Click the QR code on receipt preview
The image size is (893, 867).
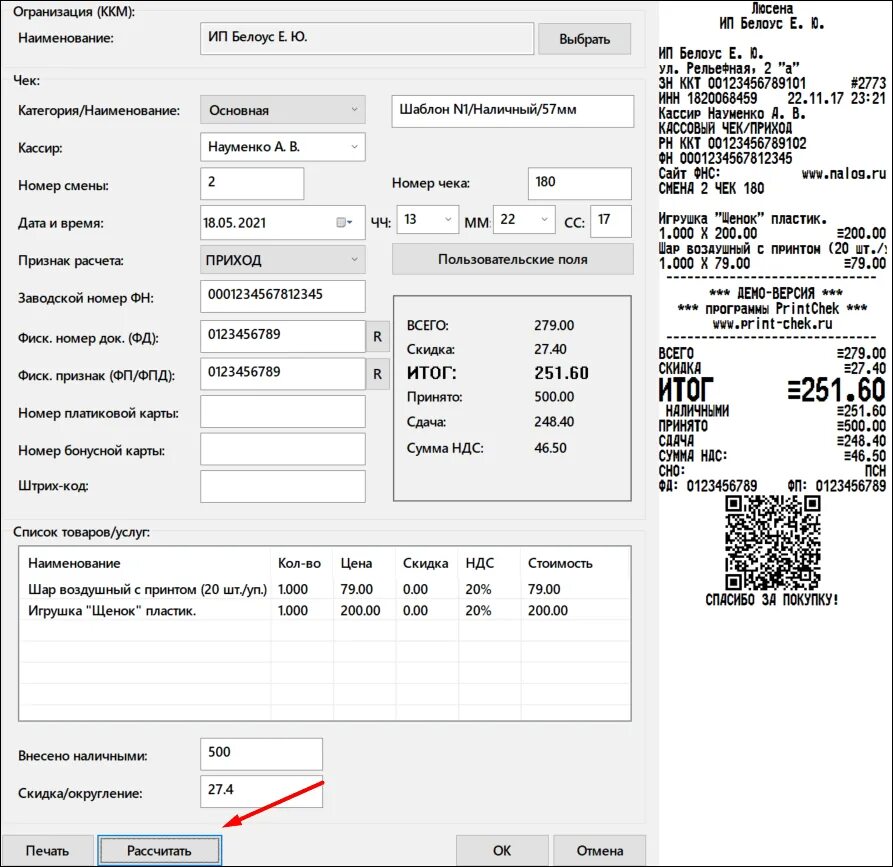773,542
